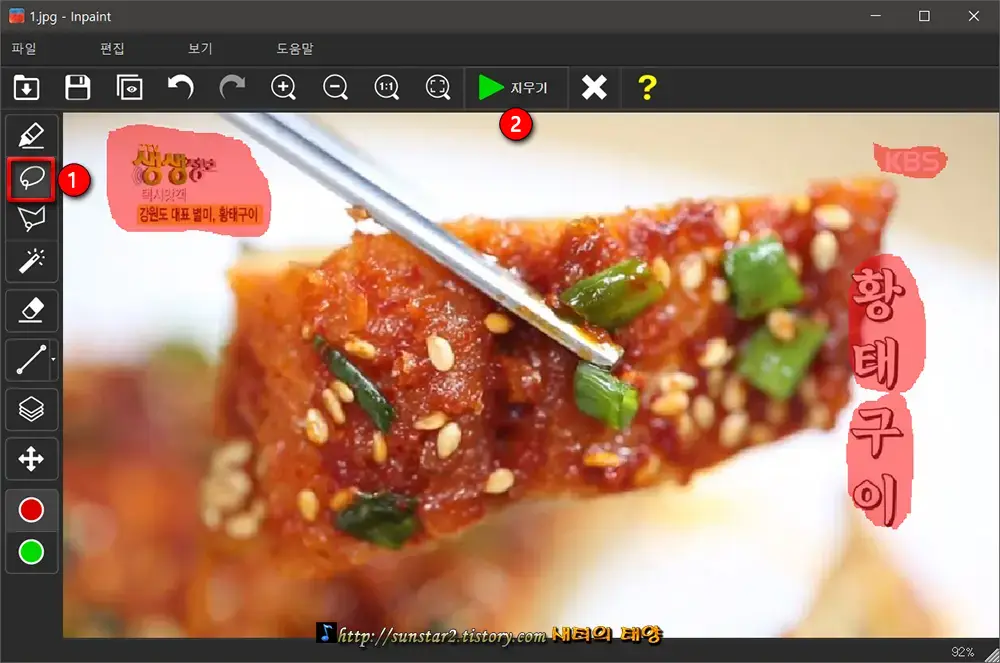Select the Marker tool in the sidebar

click(x=32, y=133)
